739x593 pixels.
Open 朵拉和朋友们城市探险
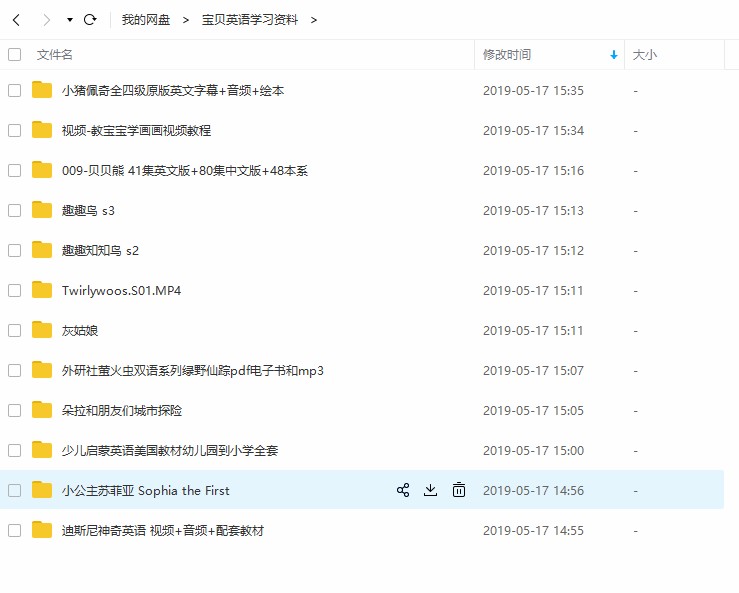tap(122, 411)
